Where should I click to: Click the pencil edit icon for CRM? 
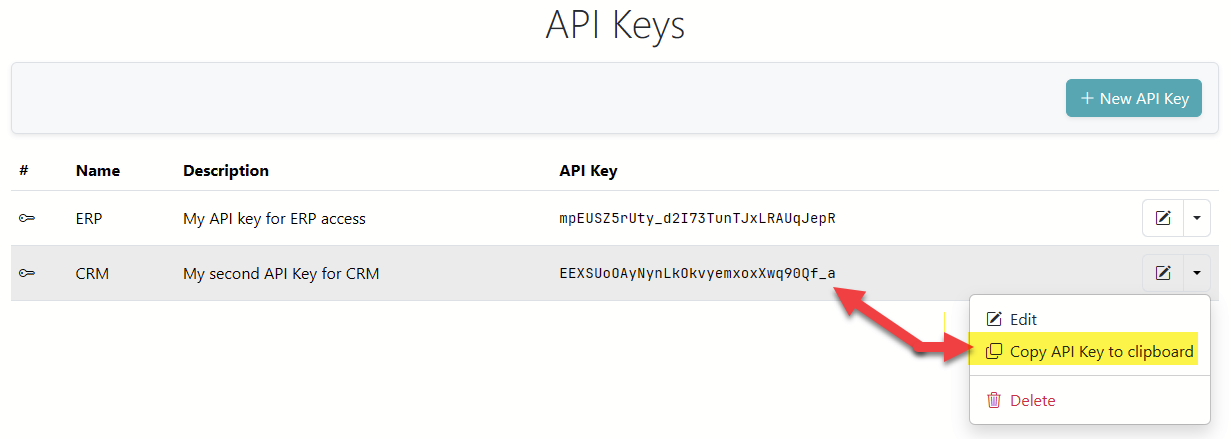tap(1163, 273)
